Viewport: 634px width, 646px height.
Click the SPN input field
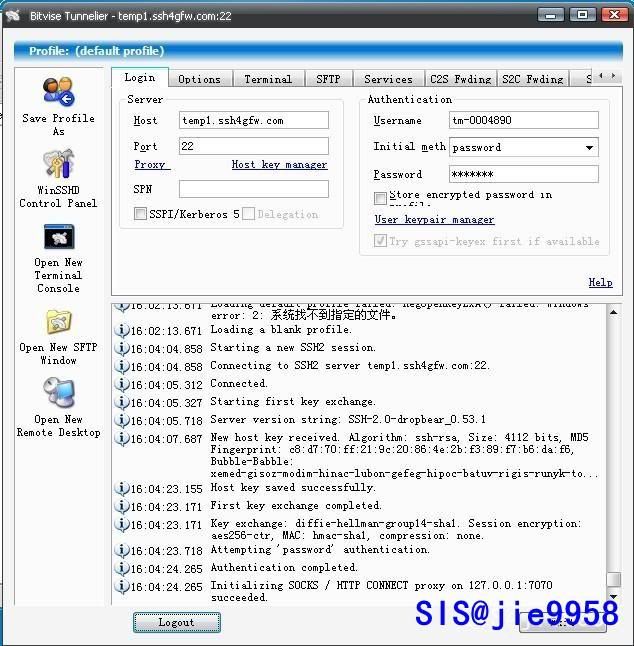(254, 189)
